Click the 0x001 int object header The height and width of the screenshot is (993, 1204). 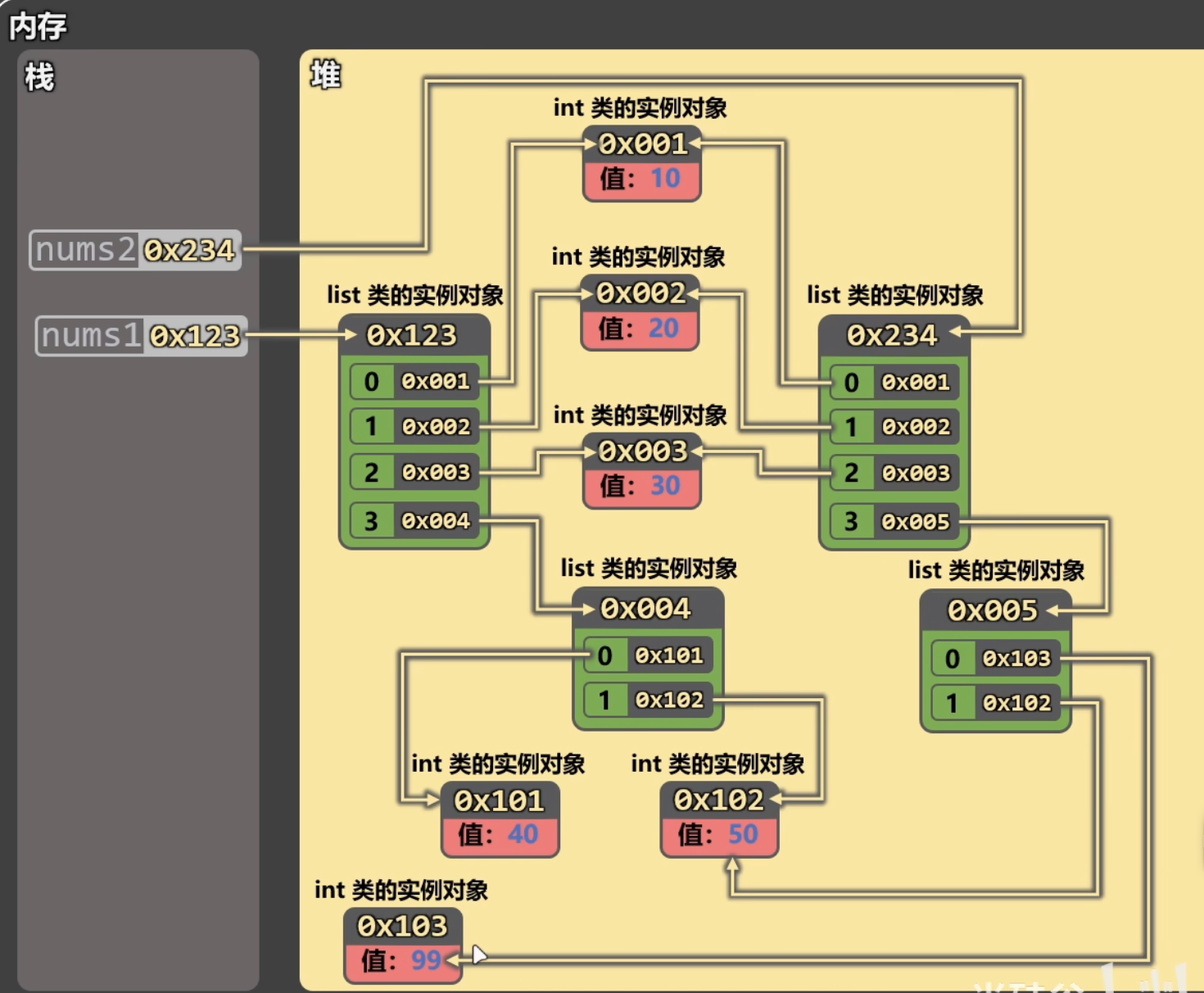(642, 144)
